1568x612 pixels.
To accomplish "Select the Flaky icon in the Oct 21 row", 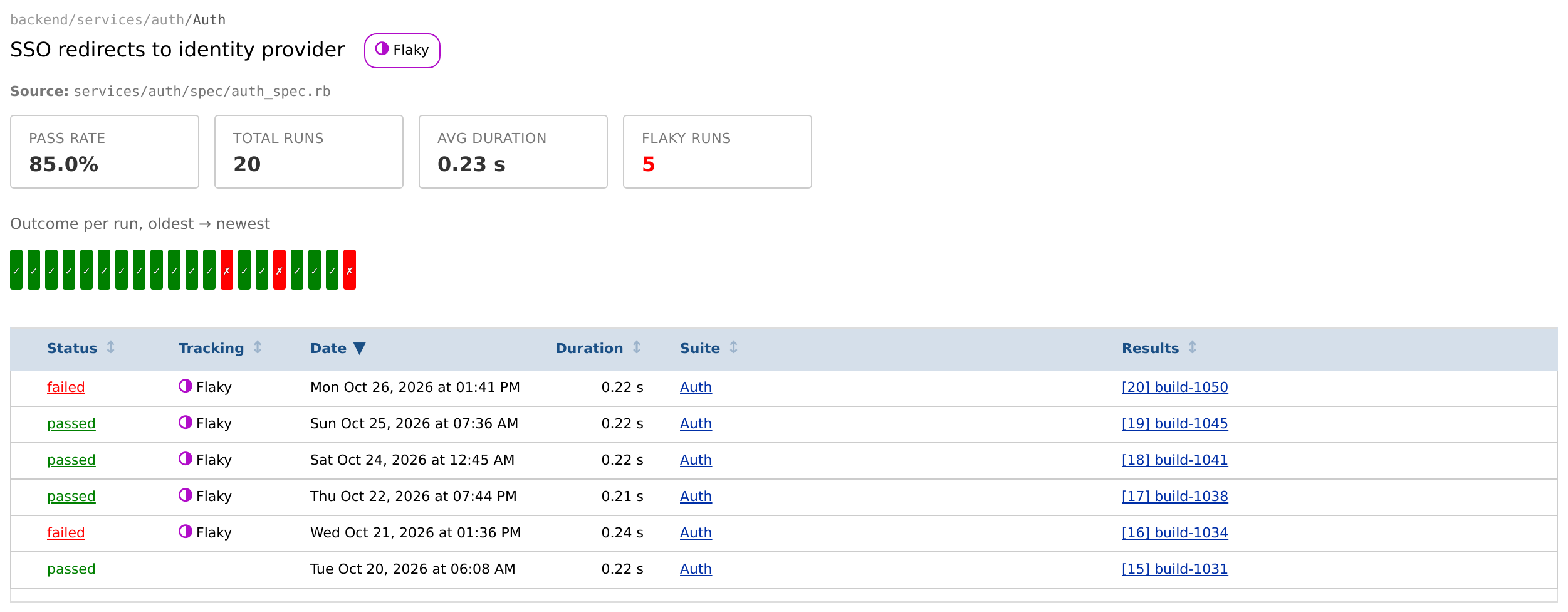I will (x=186, y=532).
